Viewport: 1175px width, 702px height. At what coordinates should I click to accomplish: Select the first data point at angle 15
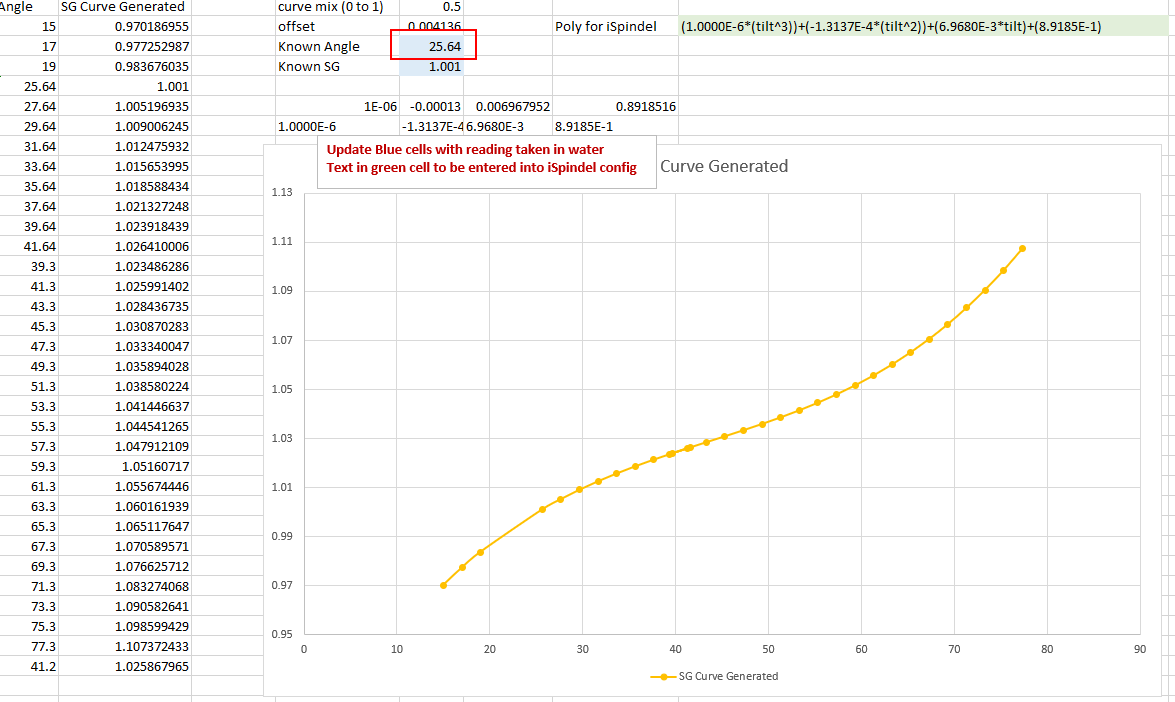click(443, 585)
